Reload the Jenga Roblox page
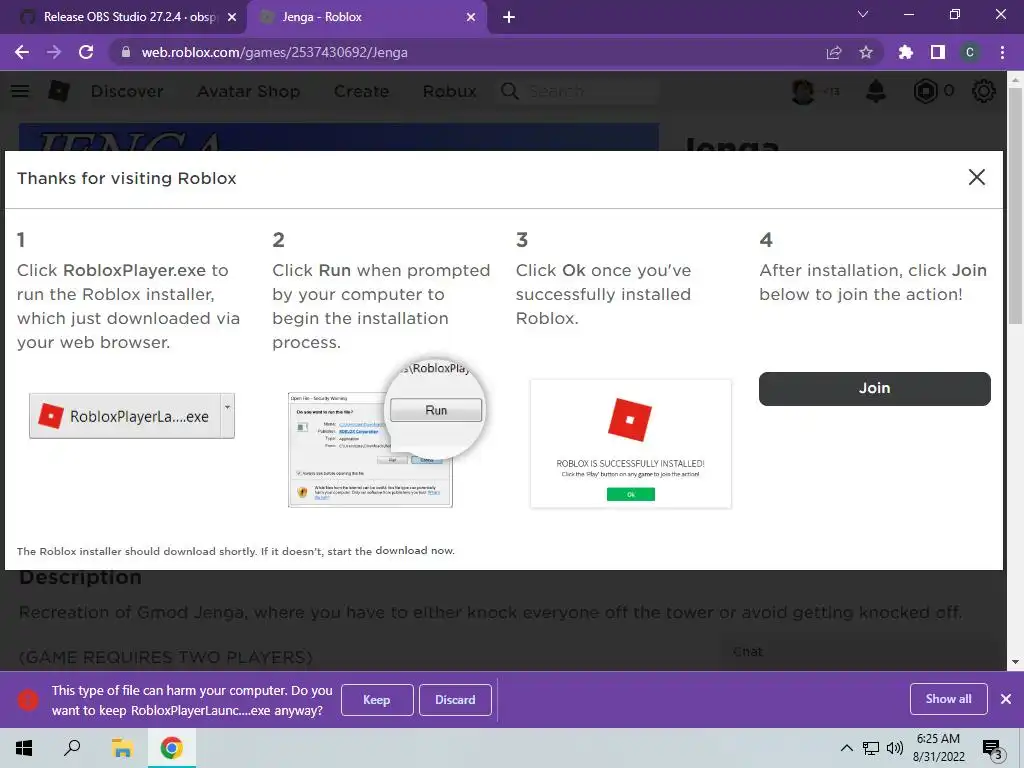 point(86,52)
